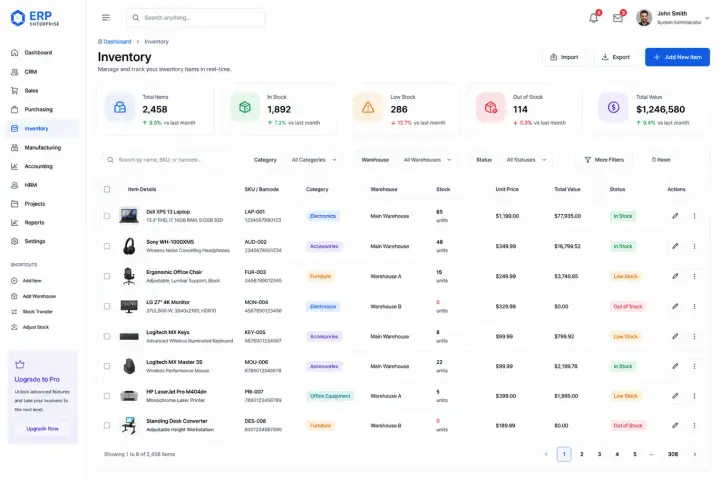Check the HP LaserJet Pro row checkbox
This screenshot has width=720, height=480.
tap(107, 396)
